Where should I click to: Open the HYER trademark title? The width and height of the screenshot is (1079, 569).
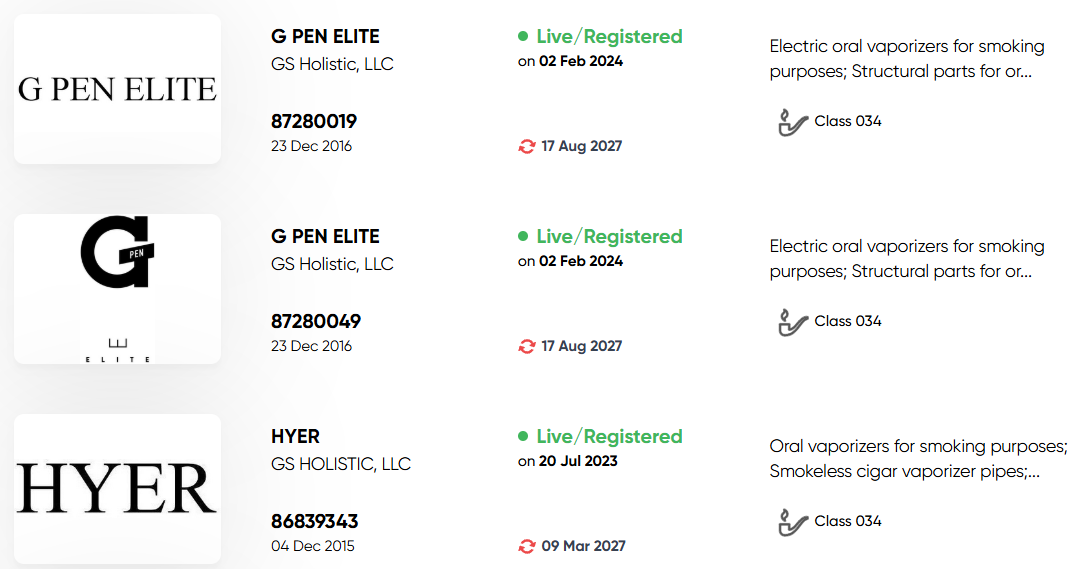click(x=295, y=437)
